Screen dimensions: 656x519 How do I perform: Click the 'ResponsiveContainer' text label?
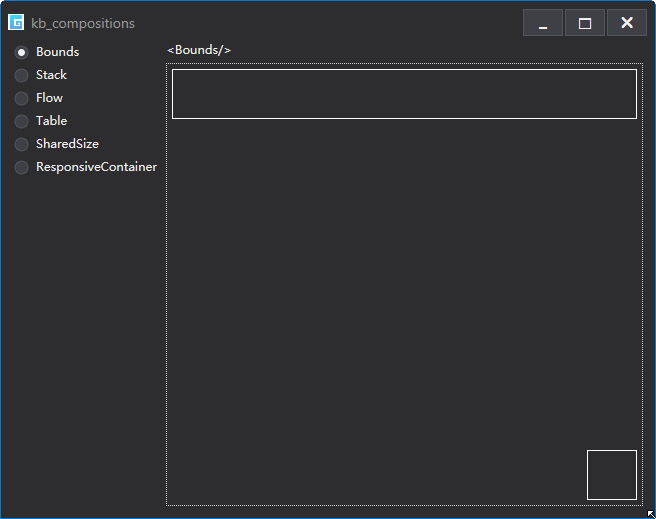[x=96, y=167]
